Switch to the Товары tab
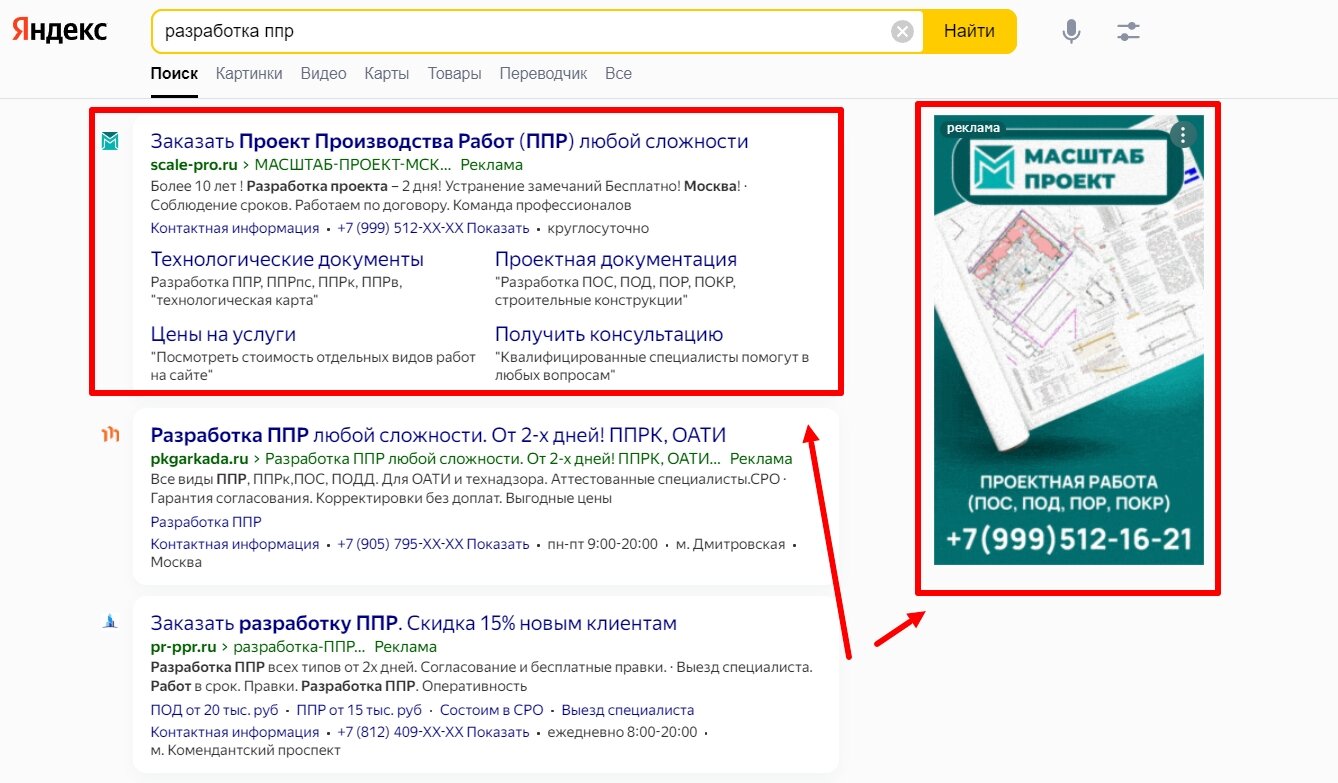The width and height of the screenshot is (1338, 783). coord(454,73)
